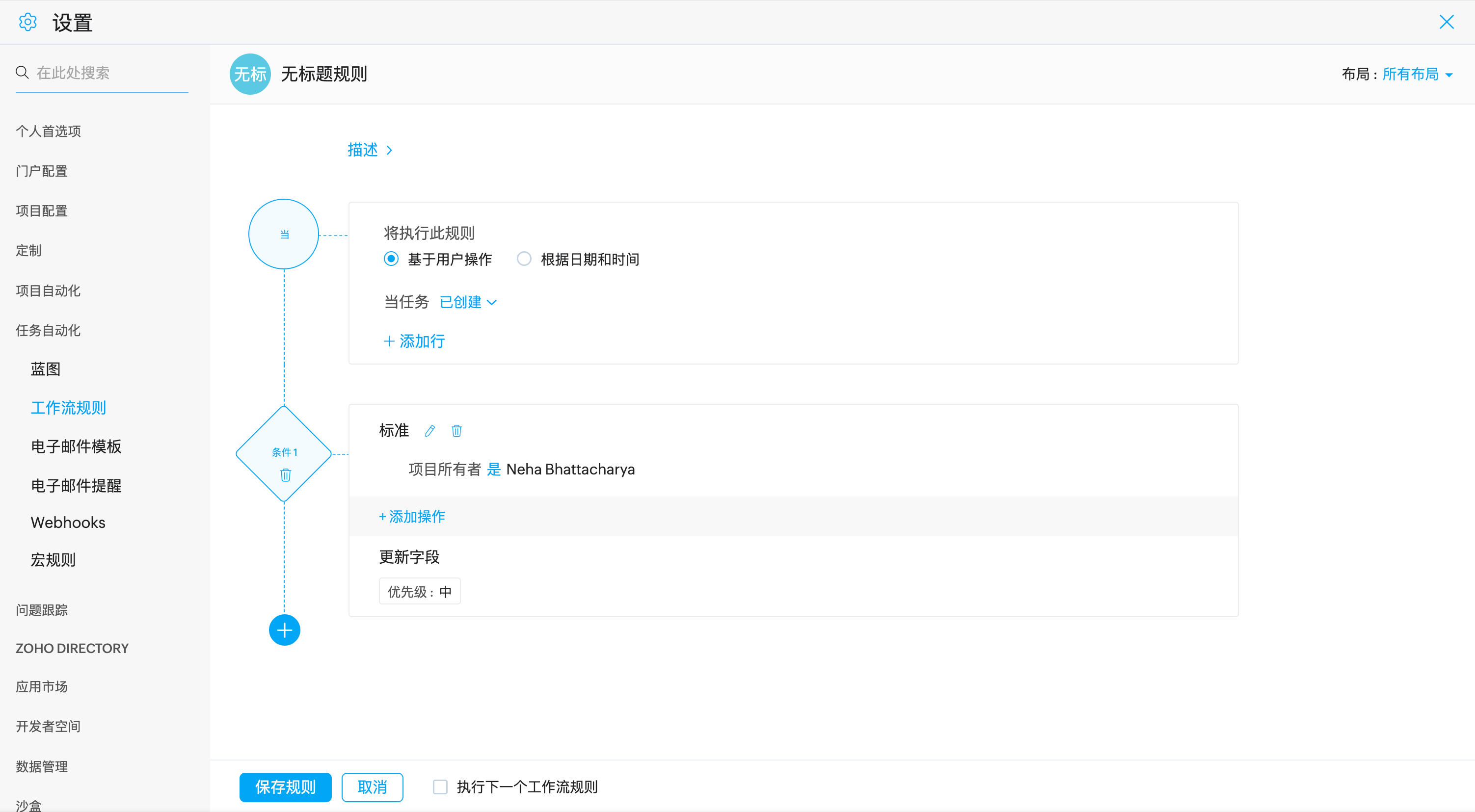Click the 添加操作 link
1475x812 pixels.
[x=412, y=517]
